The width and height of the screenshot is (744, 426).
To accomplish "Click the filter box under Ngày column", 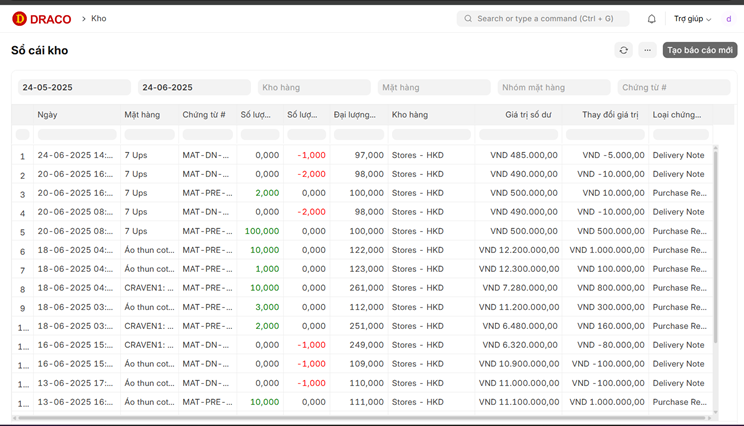I will [x=77, y=135].
